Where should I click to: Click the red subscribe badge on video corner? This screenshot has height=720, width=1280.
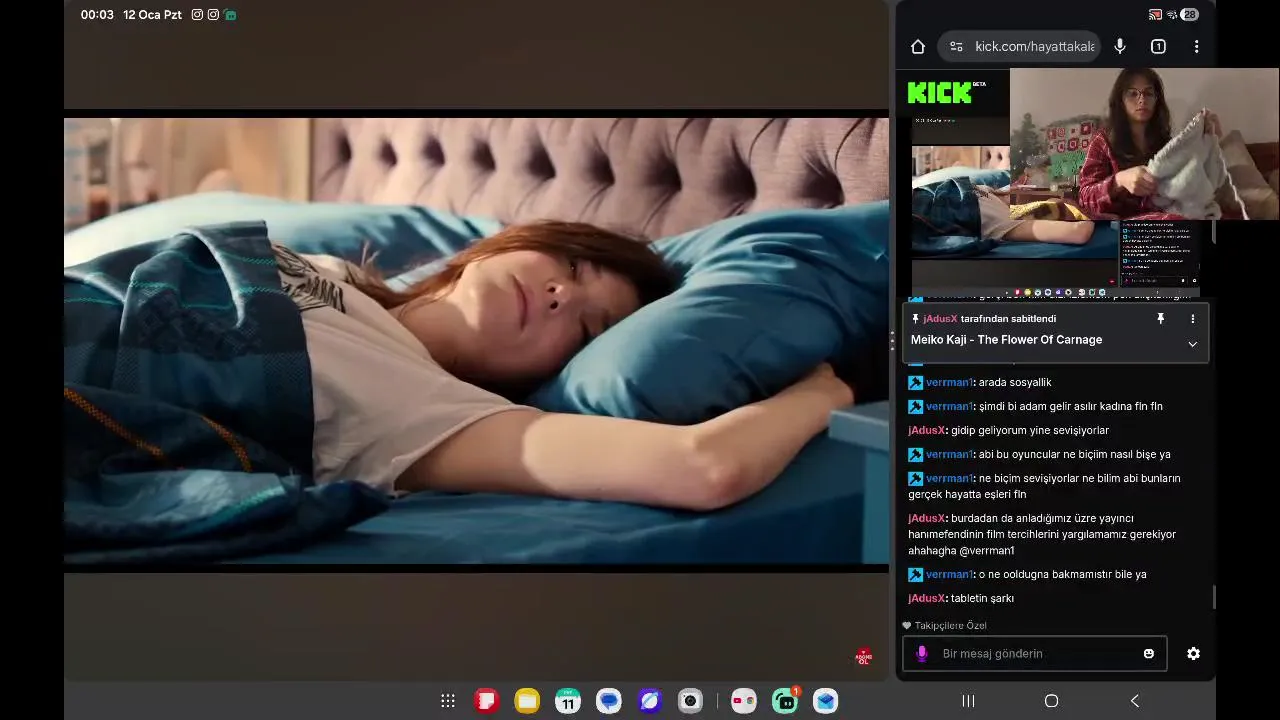coord(864,657)
